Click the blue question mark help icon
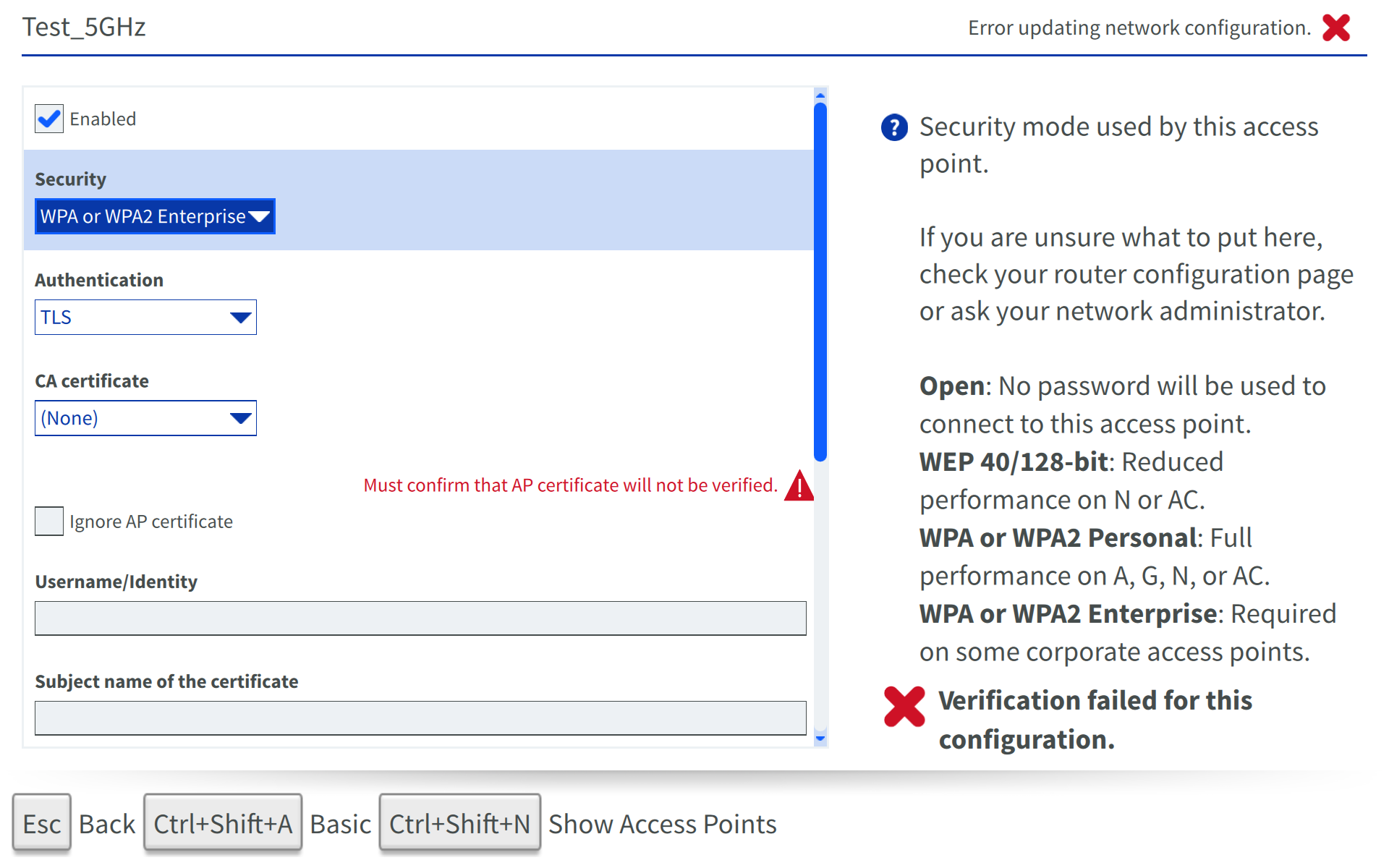This screenshot has height=868, width=1389. 894,127
